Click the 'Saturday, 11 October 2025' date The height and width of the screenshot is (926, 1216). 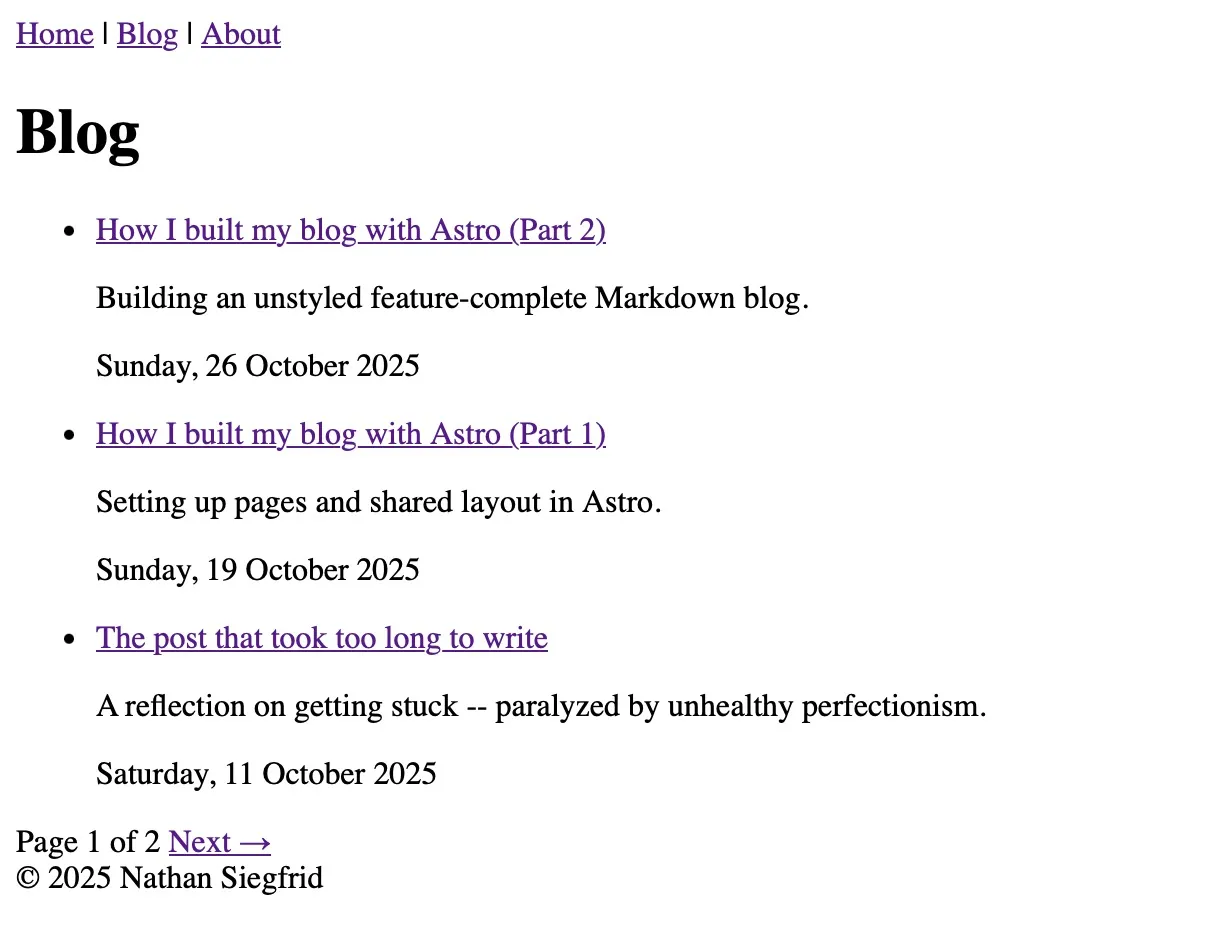click(266, 774)
